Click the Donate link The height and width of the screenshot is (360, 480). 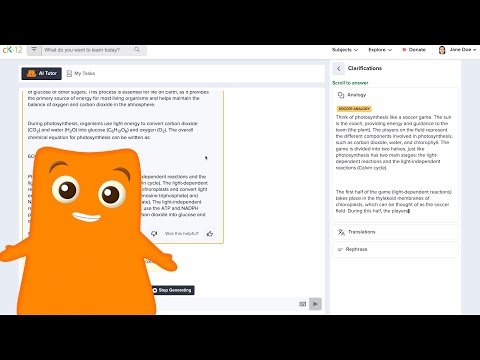(x=414, y=50)
